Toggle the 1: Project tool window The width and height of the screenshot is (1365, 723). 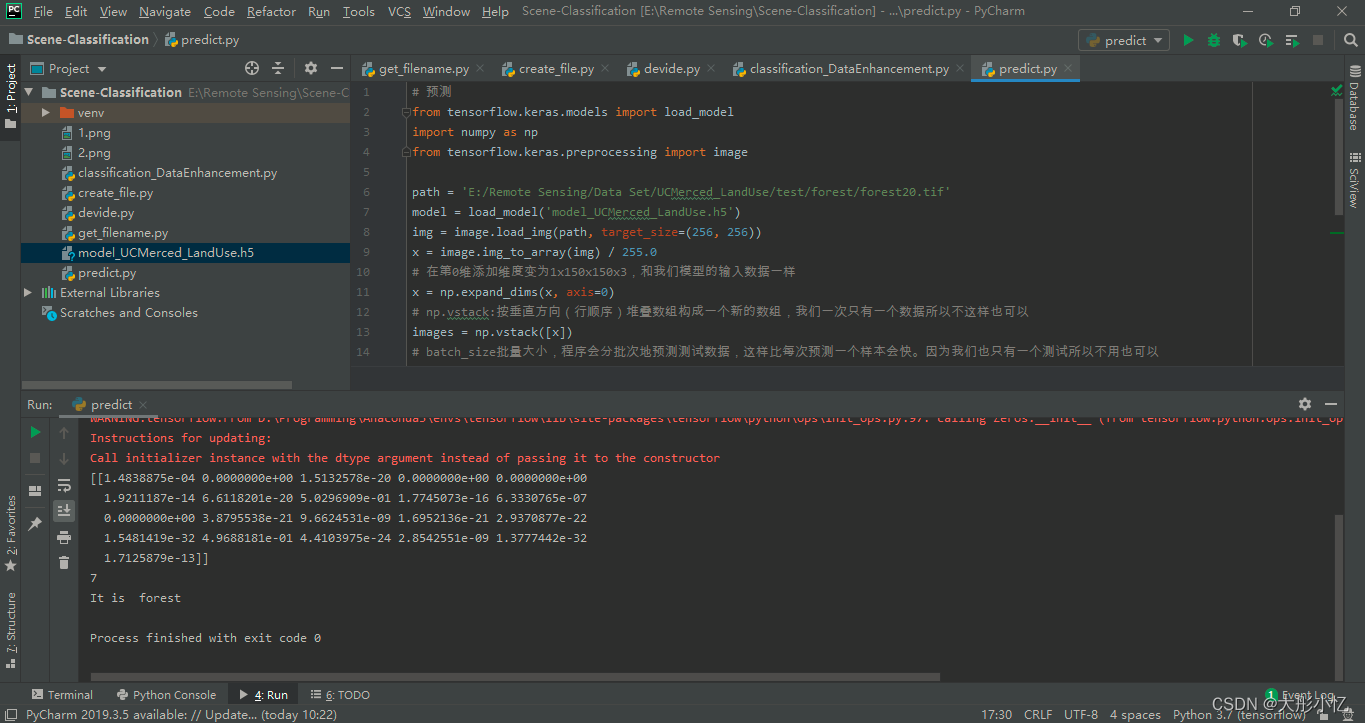[x=10, y=97]
